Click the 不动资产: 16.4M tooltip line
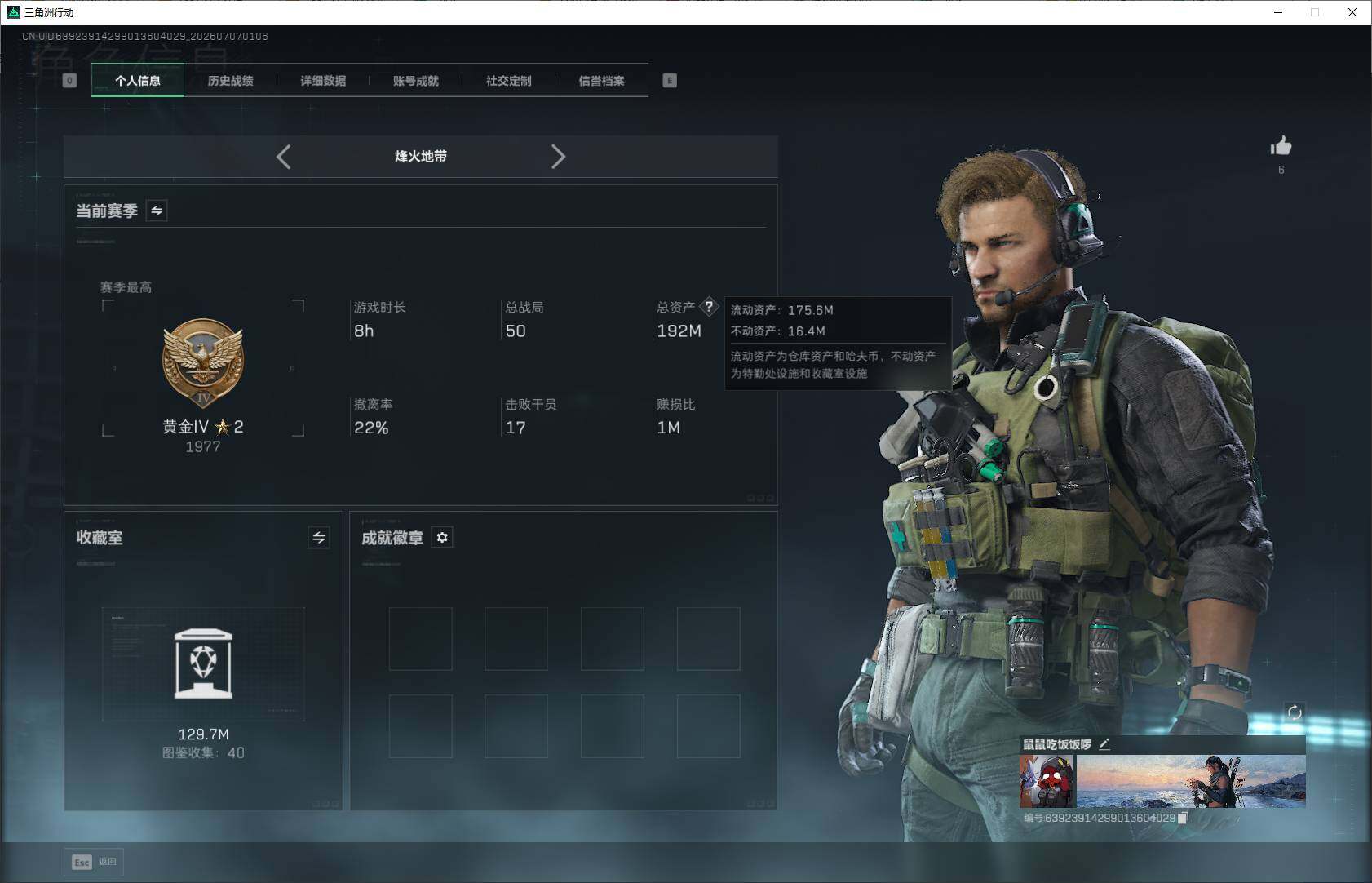The image size is (1372, 883). (x=777, y=331)
